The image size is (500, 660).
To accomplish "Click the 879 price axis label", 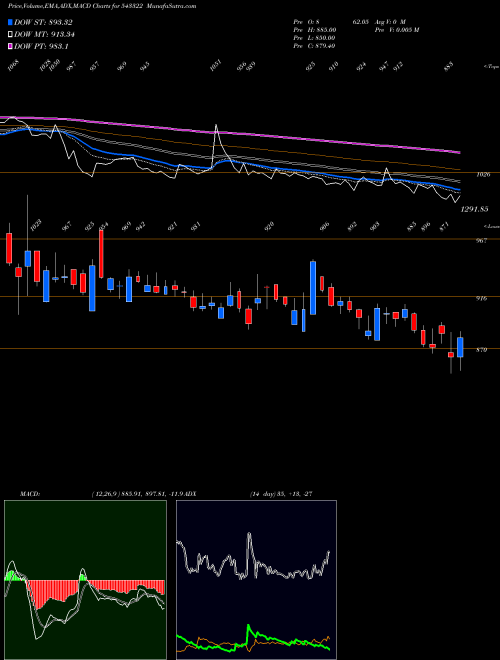I will tap(481, 350).
